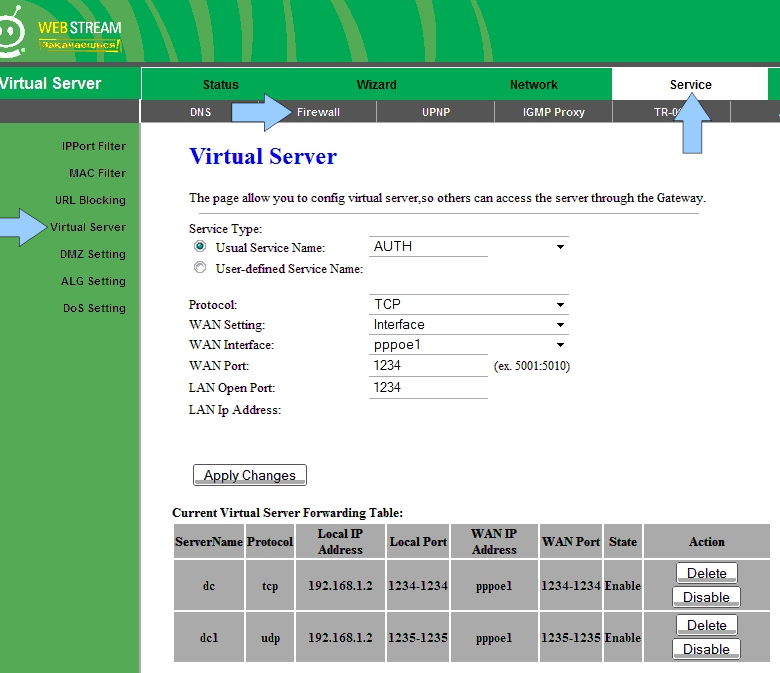Image resolution: width=780 pixels, height=673 pixels.
Task: Go to URL Blocking in the sidebar
Action: click(90, 200)
